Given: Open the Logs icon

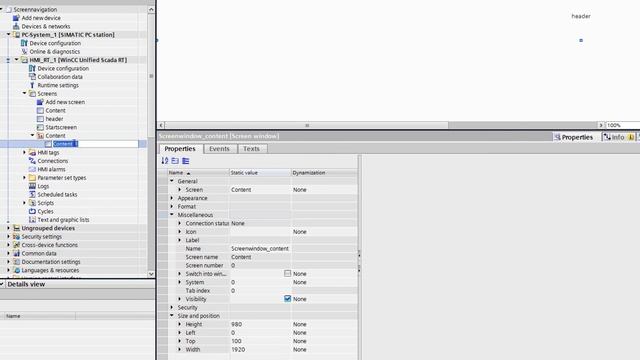Looking at the screenshot, I should pyautogui.click(x=32, y=186).
